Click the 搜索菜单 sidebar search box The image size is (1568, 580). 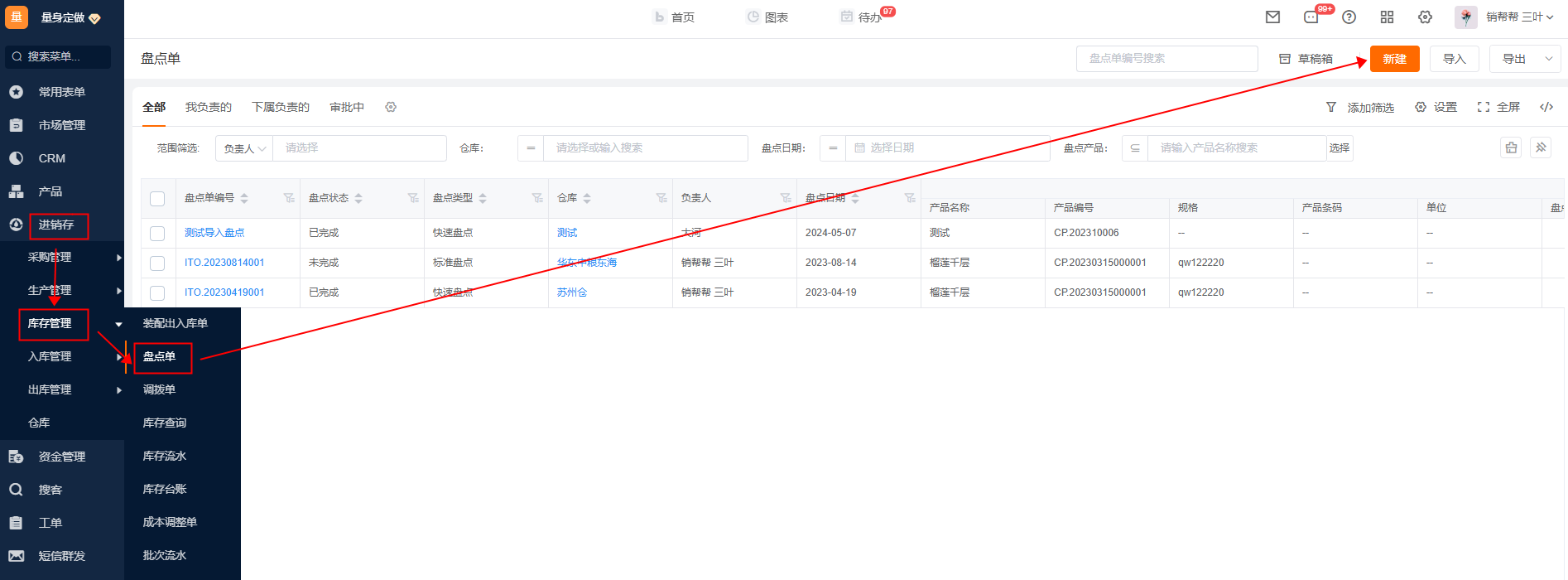point(58,57)
